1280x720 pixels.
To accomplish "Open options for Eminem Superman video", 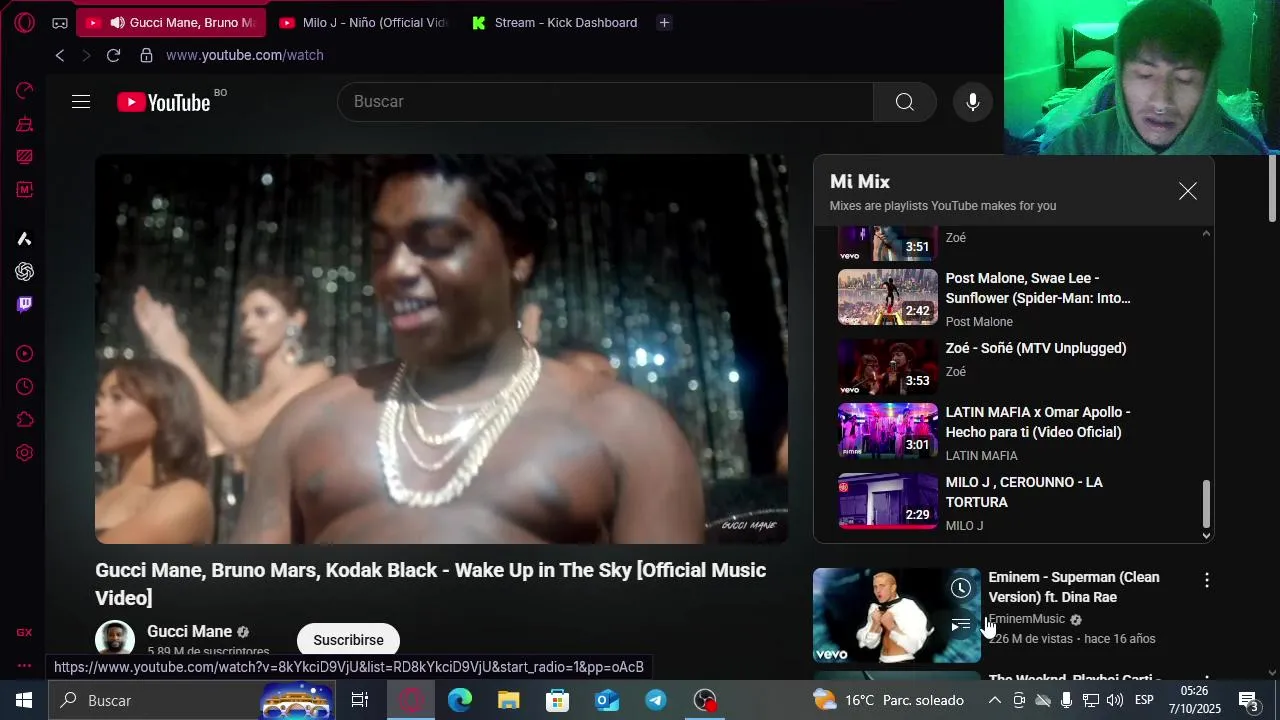I will pyautogui.click(x=1207, y=580).
